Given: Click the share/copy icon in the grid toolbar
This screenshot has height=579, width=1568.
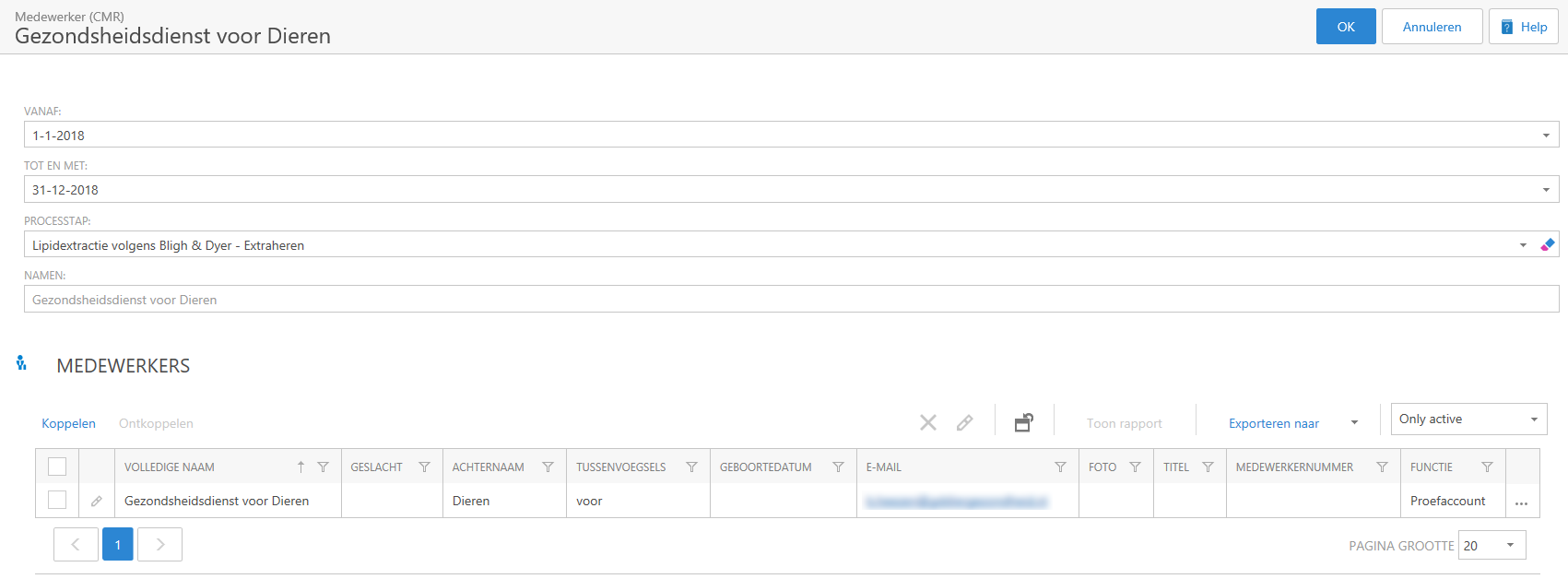Looking at the screenshot, I should tap(1023, 422).
